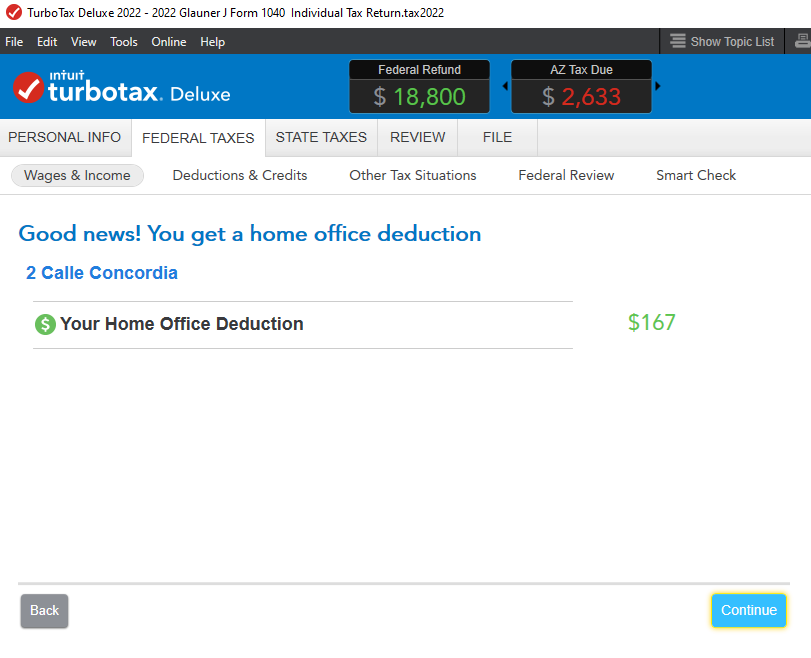Click the Continue button
This screenshot has width=811, height=658.
[x=749, y=610]
